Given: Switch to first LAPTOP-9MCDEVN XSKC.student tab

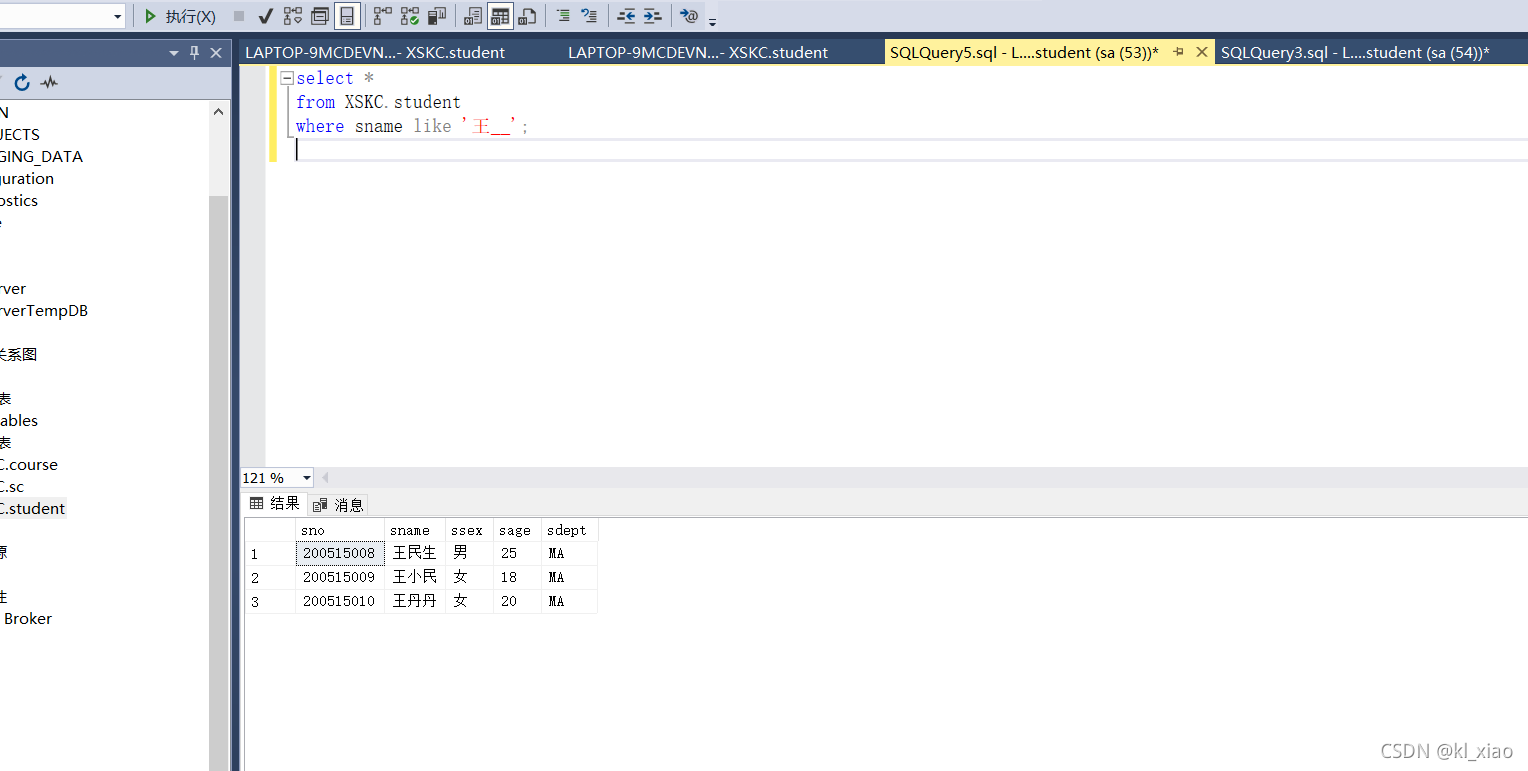Looking at the screenshot, I should pos(375,53).
